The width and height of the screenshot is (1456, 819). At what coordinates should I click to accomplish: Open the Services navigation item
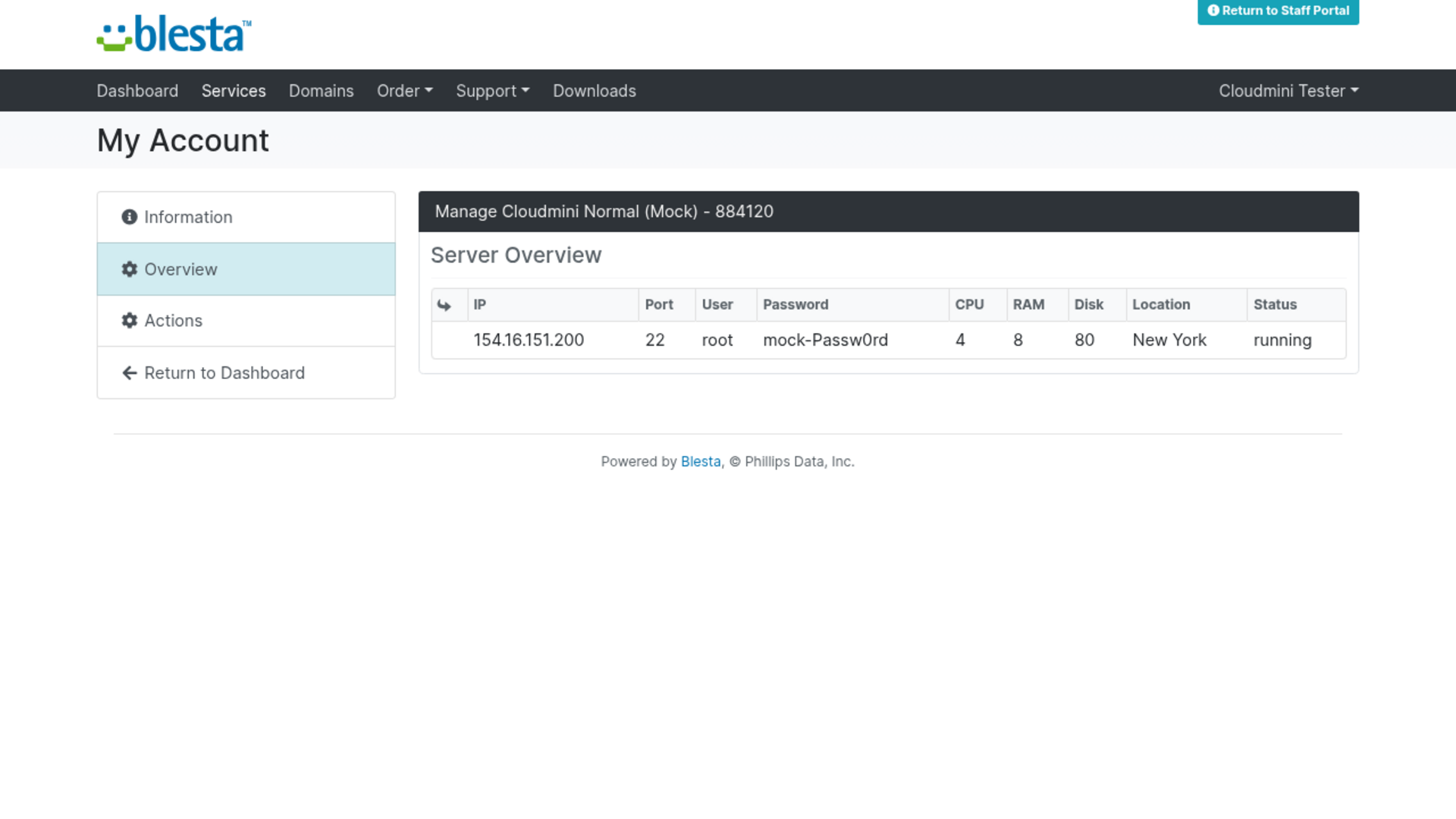[x=234, y=91]
